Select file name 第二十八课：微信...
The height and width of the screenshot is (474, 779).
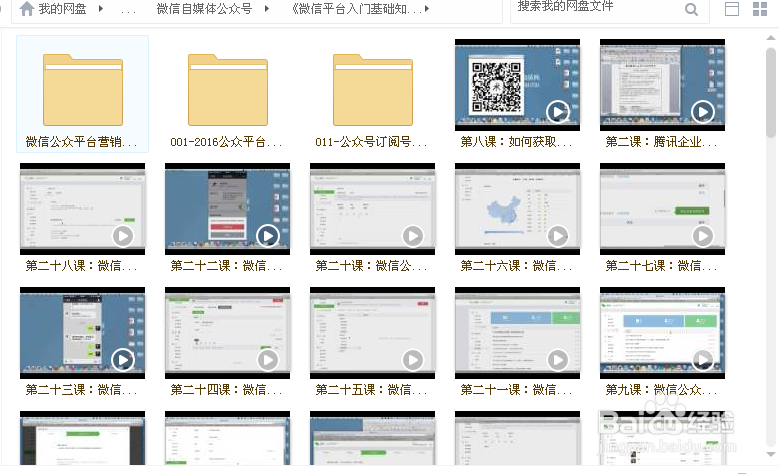click(x=81, y=266)
